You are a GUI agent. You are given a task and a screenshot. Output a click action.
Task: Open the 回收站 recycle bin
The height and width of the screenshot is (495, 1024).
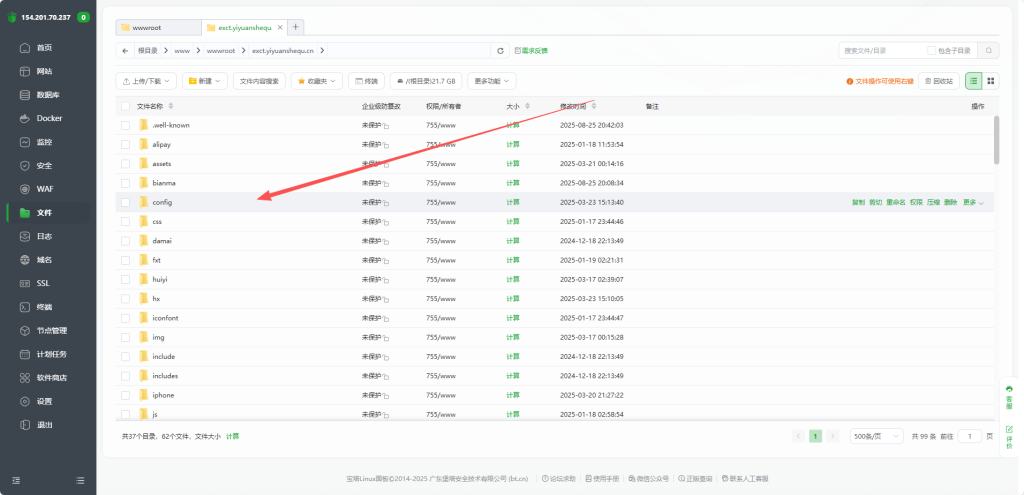click(939, 81)
